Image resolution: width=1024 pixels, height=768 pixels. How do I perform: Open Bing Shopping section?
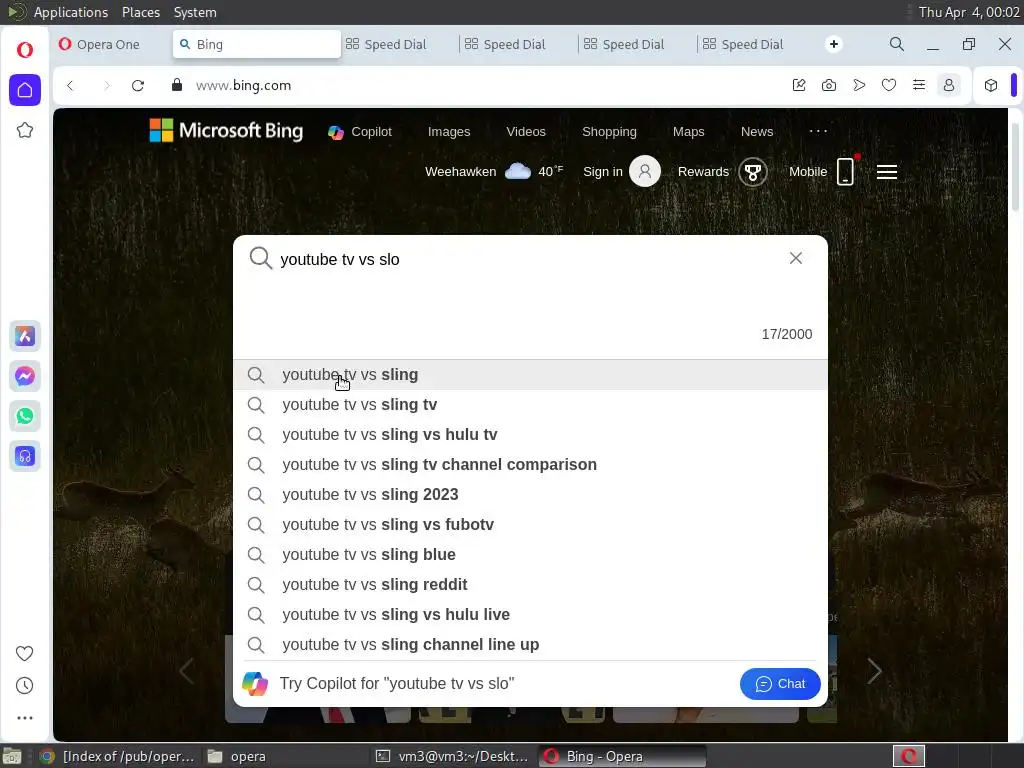click(609, 131)
